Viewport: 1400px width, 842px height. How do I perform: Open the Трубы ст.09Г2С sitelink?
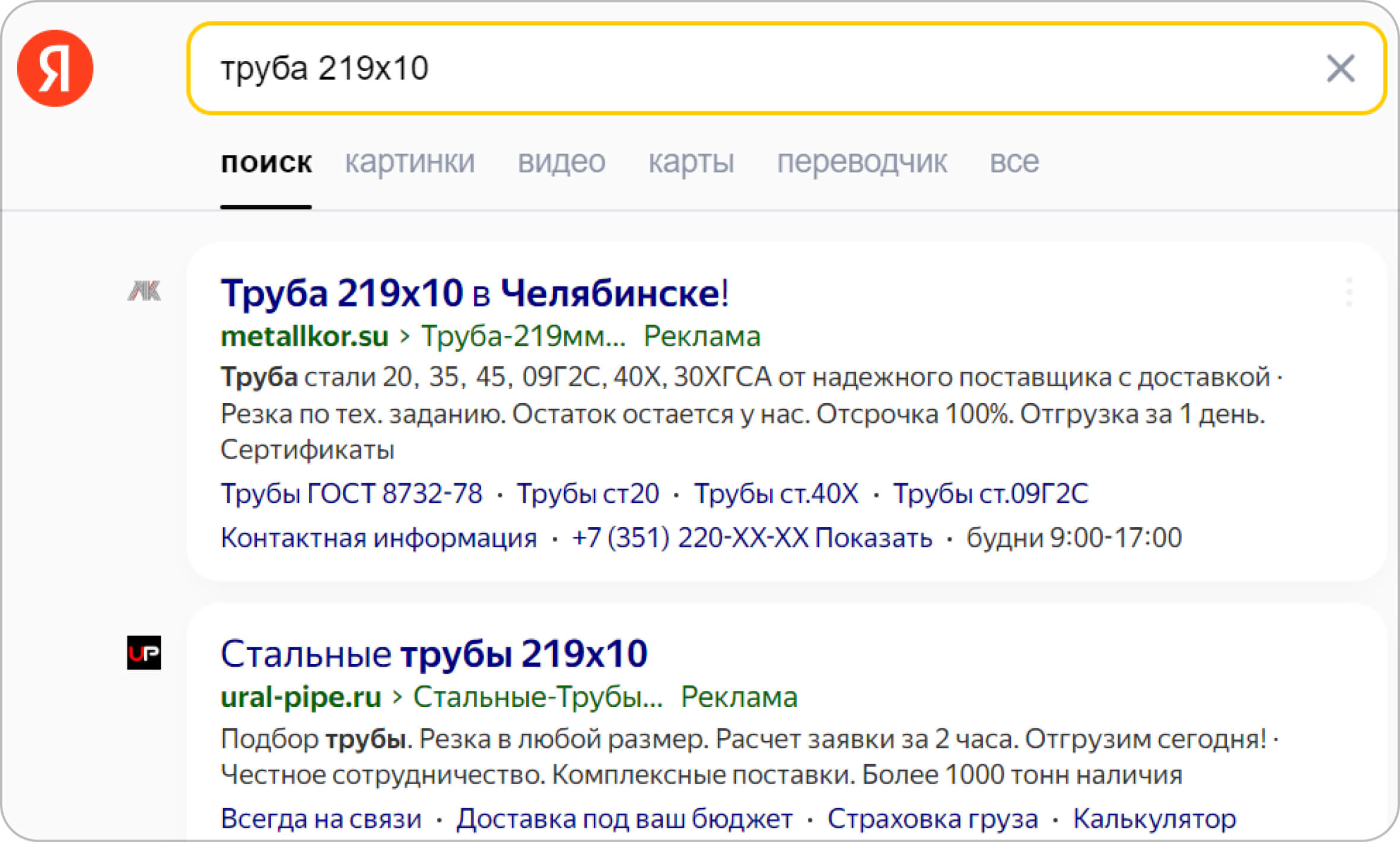[x=991, y=493]
